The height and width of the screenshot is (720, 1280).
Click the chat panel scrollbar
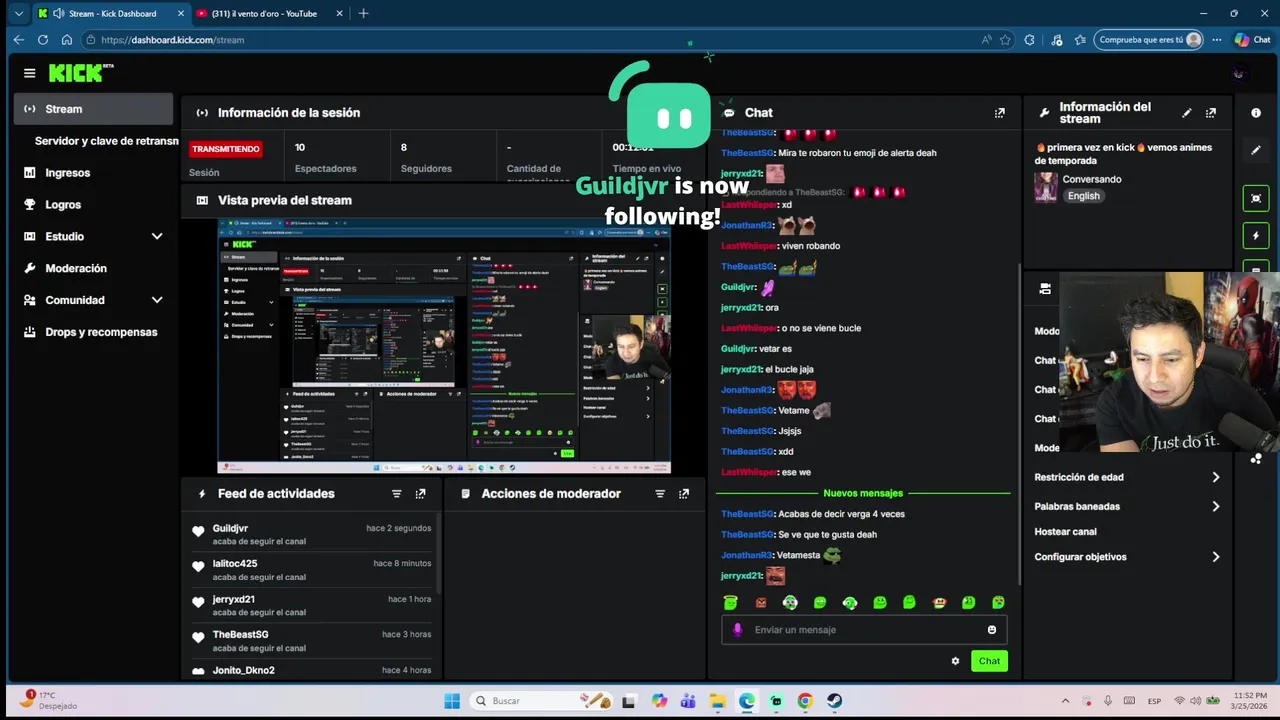click(x=1019, y=425)
